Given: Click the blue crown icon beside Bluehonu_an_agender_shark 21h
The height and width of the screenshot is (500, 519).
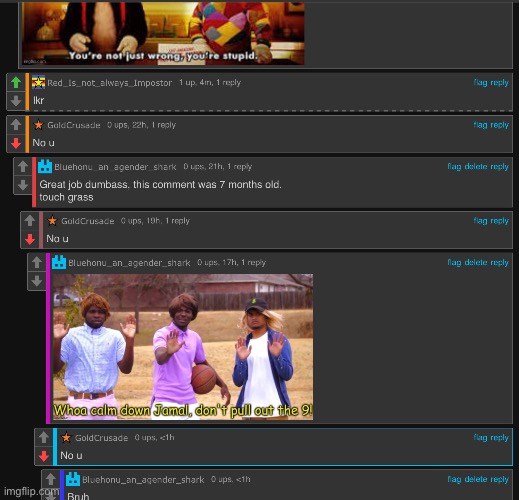Looking at the screenshot, I should point(45,166).
